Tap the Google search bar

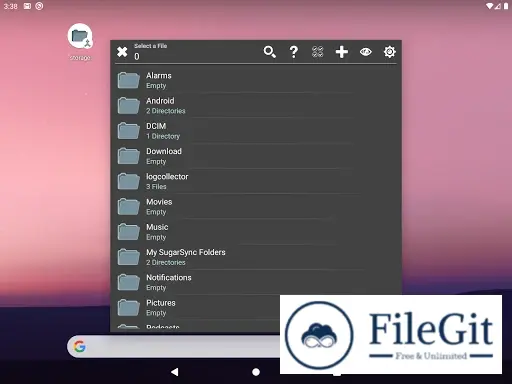tap(173, 347)
